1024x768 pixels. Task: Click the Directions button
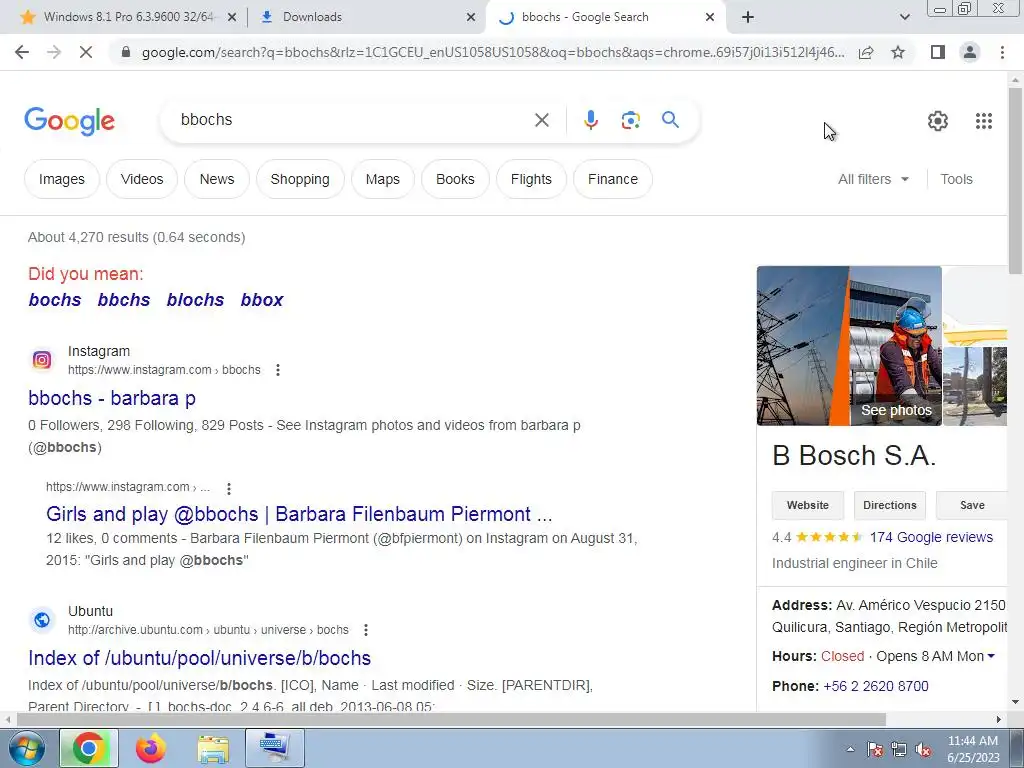[x=889, y=505]
